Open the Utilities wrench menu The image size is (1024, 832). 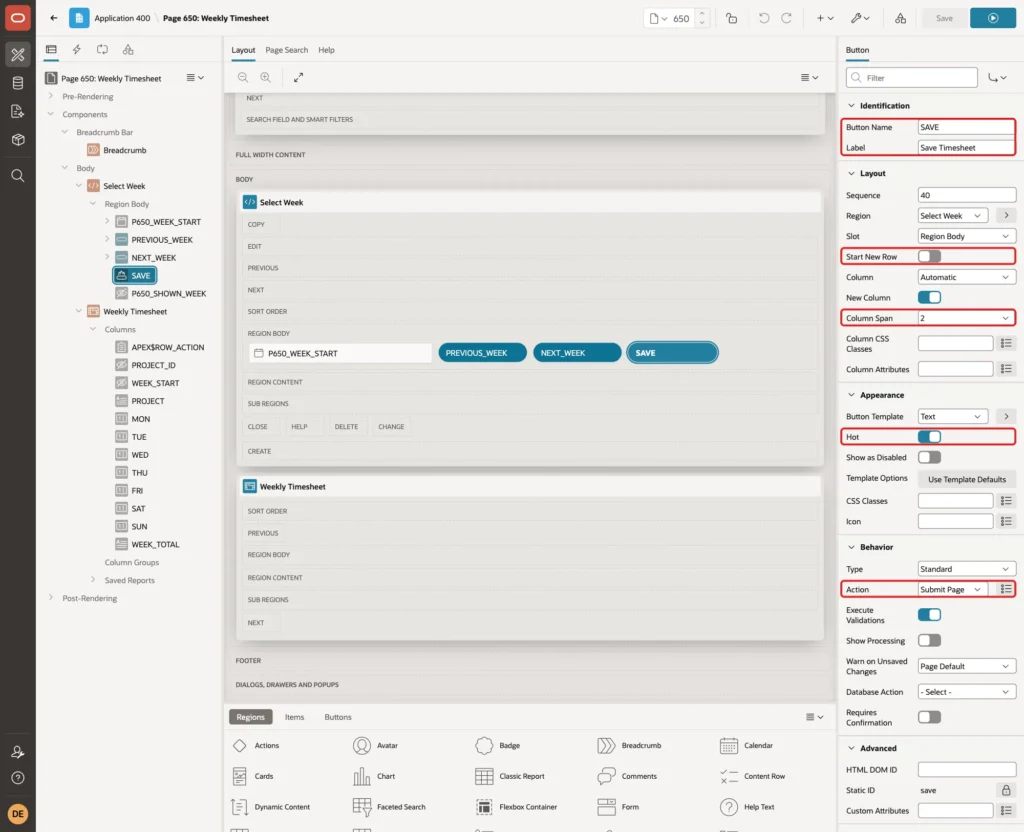coord(860,18)
